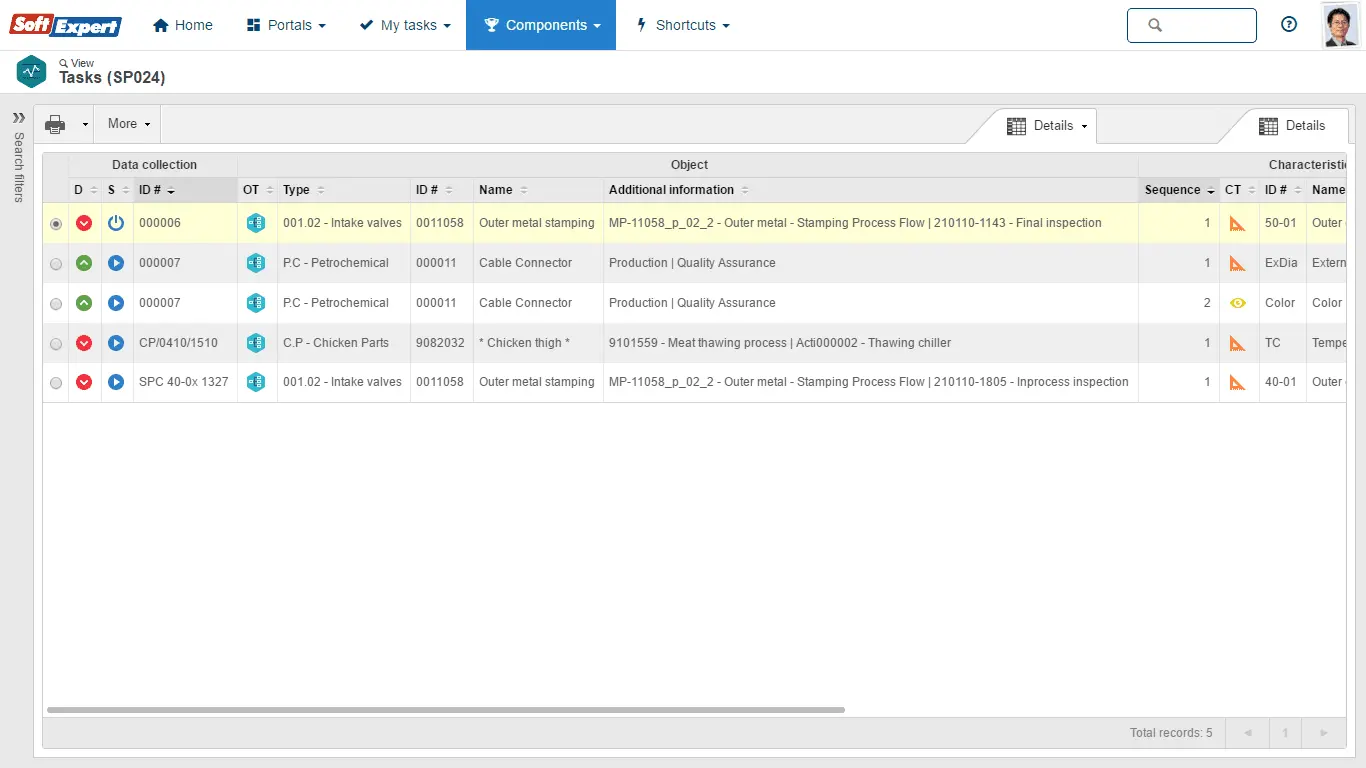The height and width of the screenshot is (768, 1366).
Task: Click the user profile avatar
Action: (1340, 26)
